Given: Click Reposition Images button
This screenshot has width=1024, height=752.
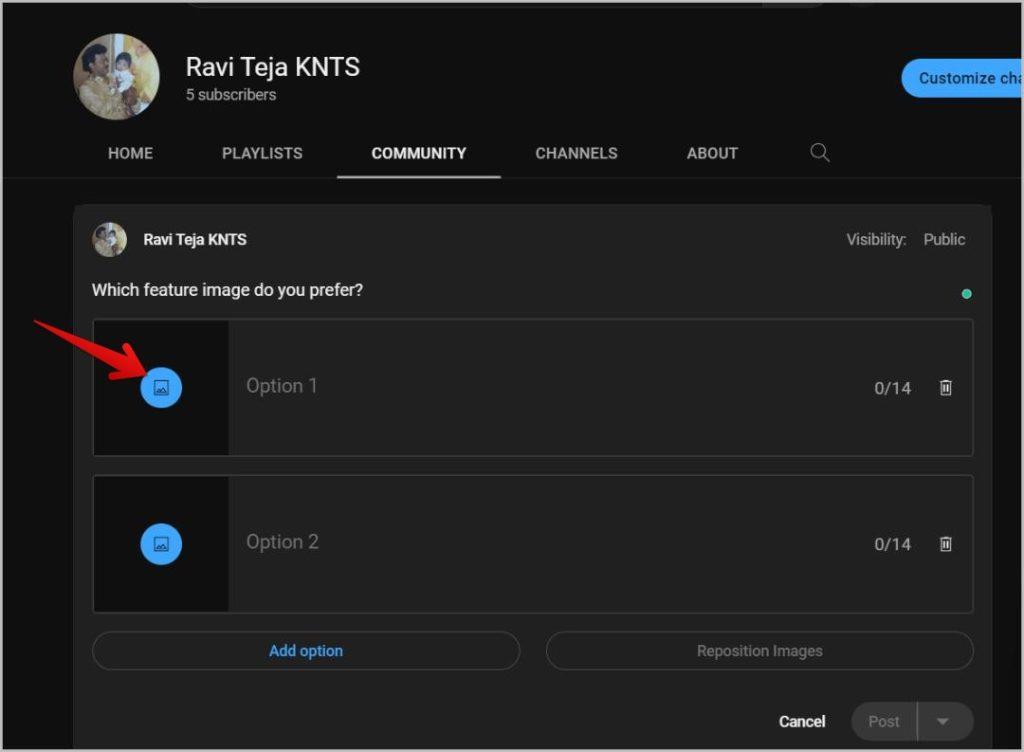Looking at the screenshot, I should coord(760,651).
